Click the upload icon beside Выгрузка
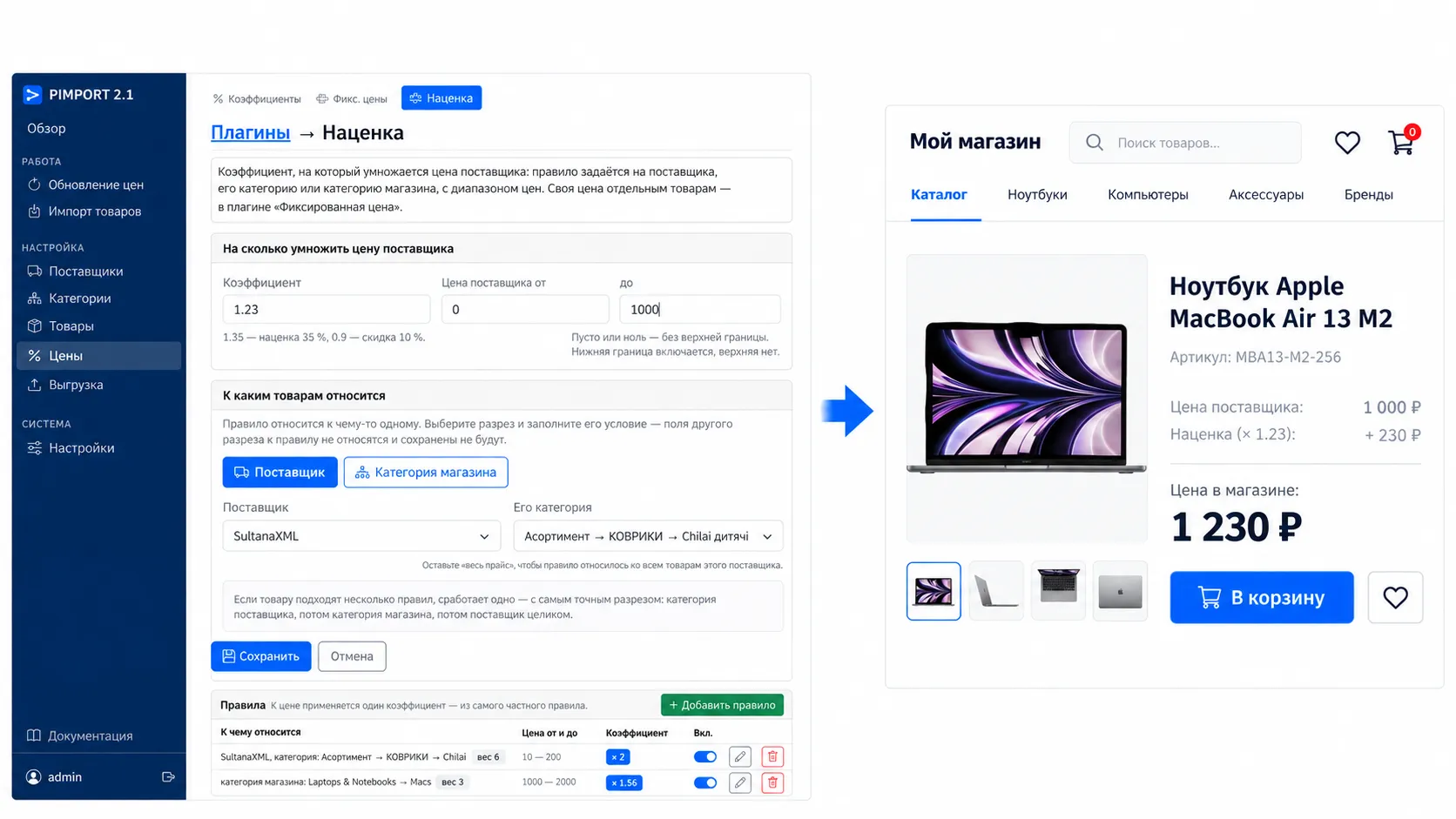1456x819 pixels. 35,385
